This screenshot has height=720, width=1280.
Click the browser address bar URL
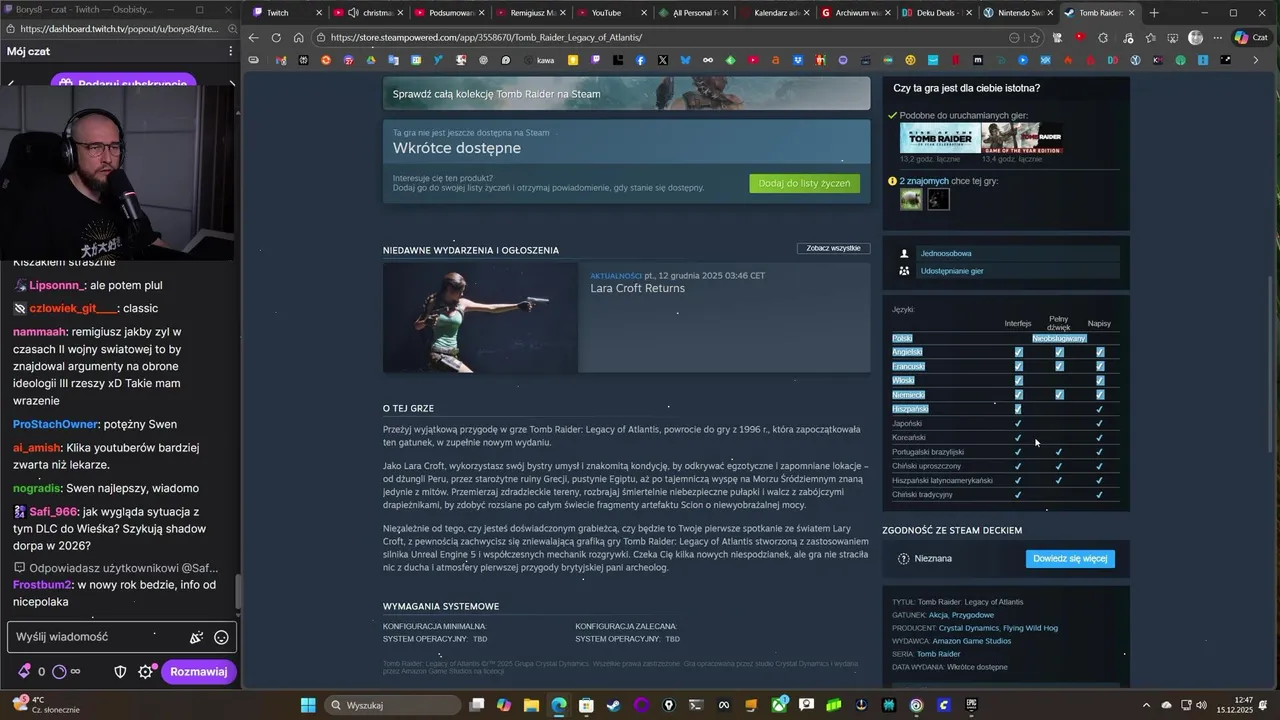[x=486, y=38]
